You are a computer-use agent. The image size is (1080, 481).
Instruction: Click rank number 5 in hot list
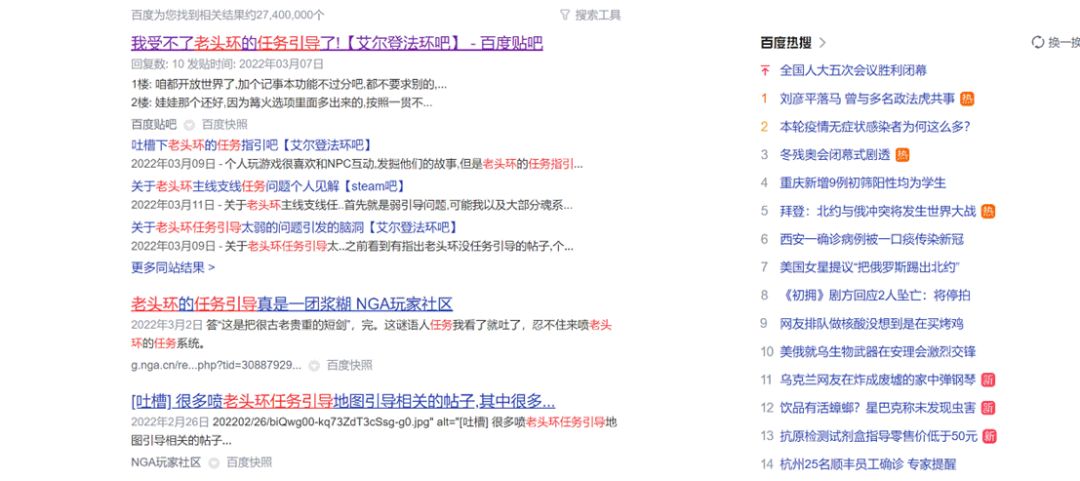coord(764,212)
